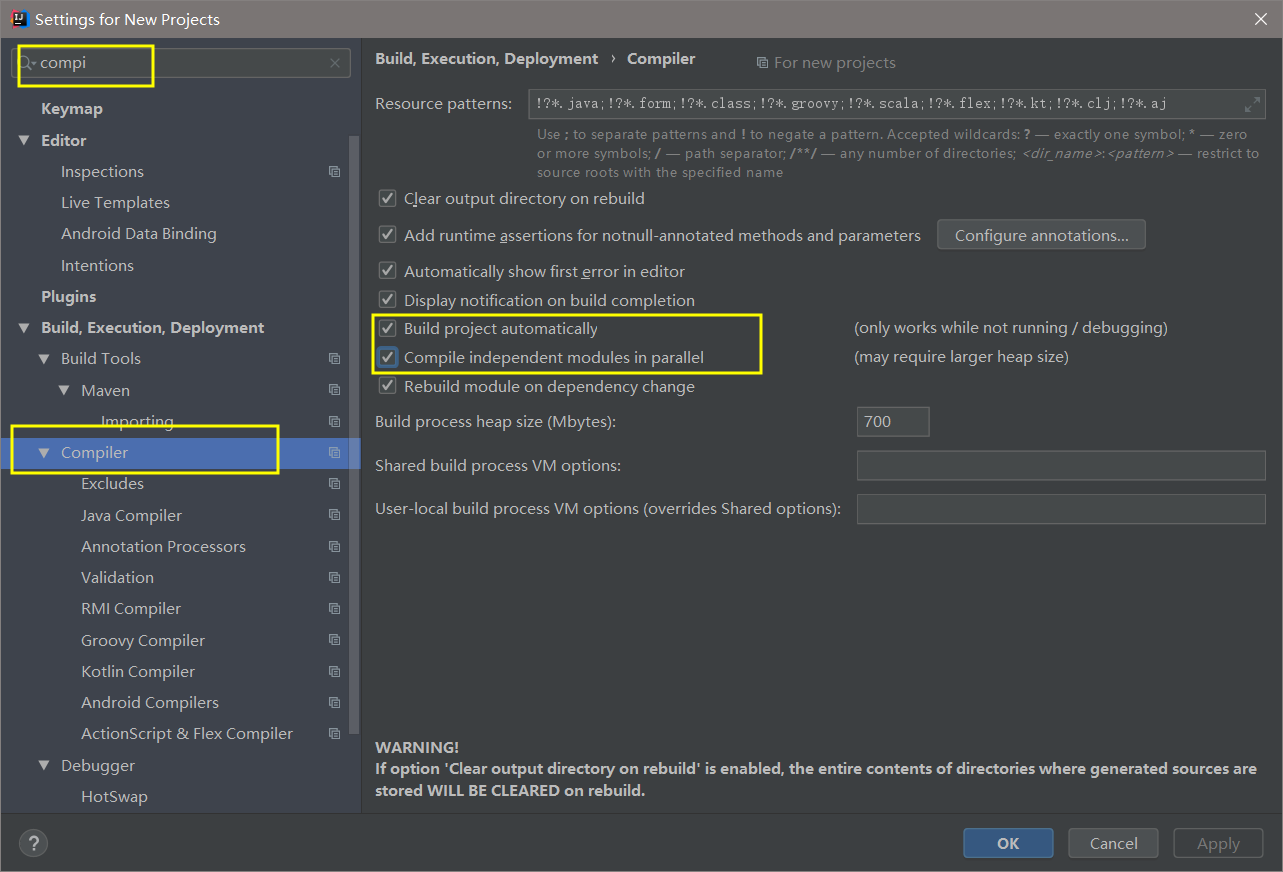
Task: Click the project-level icon beside Groovy Compiler
Action: (x=334, y=641)
